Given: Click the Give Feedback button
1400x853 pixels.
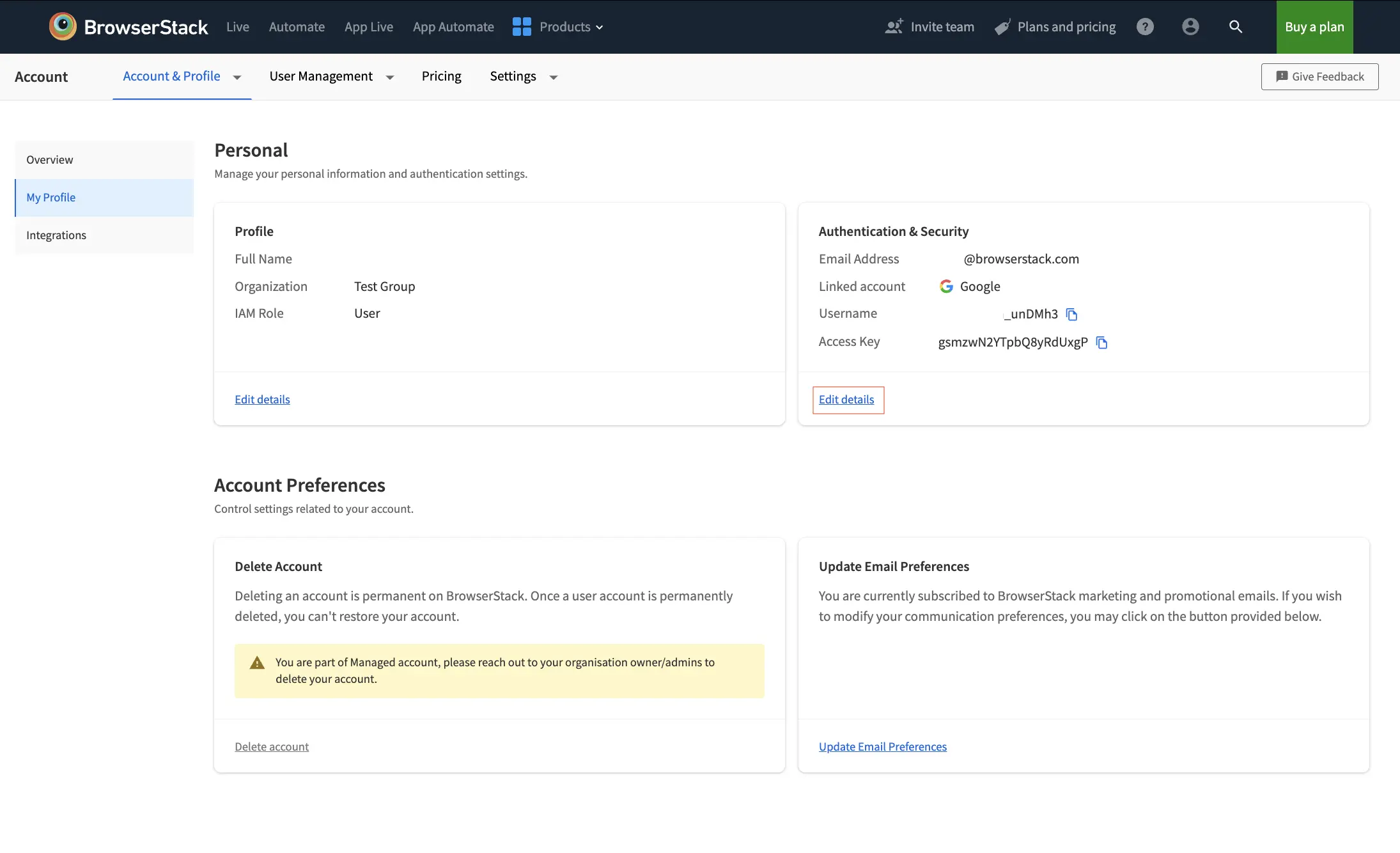Looking at the screenshot, I should click(x=1319, y=77).
